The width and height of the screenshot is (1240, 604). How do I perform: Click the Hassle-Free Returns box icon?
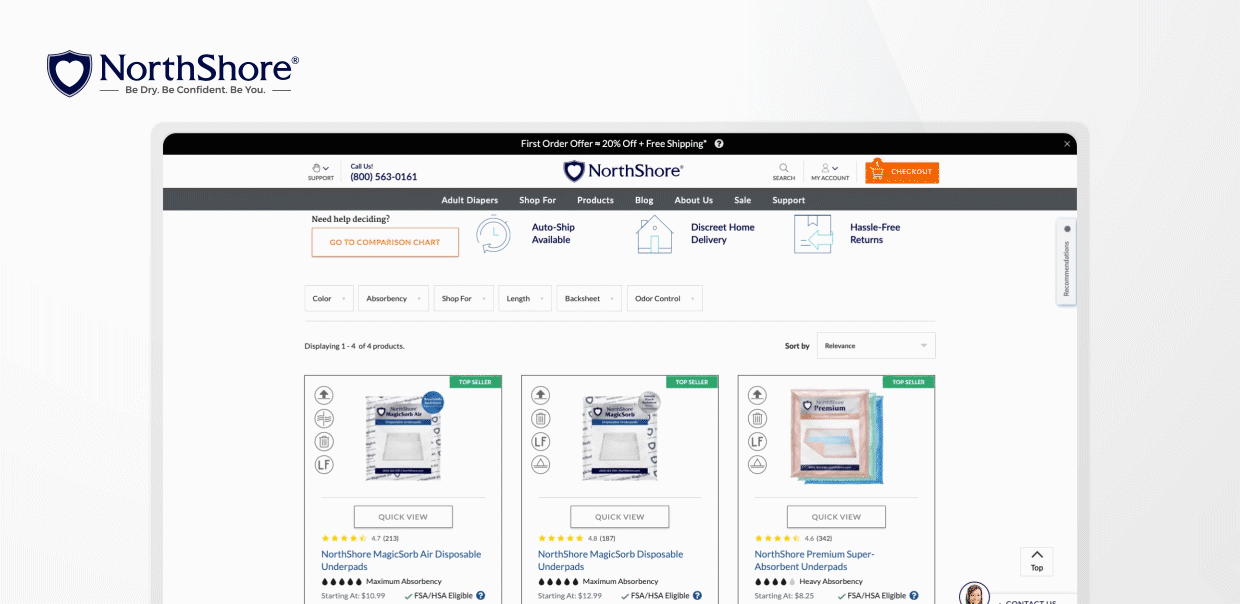[813, 233]
